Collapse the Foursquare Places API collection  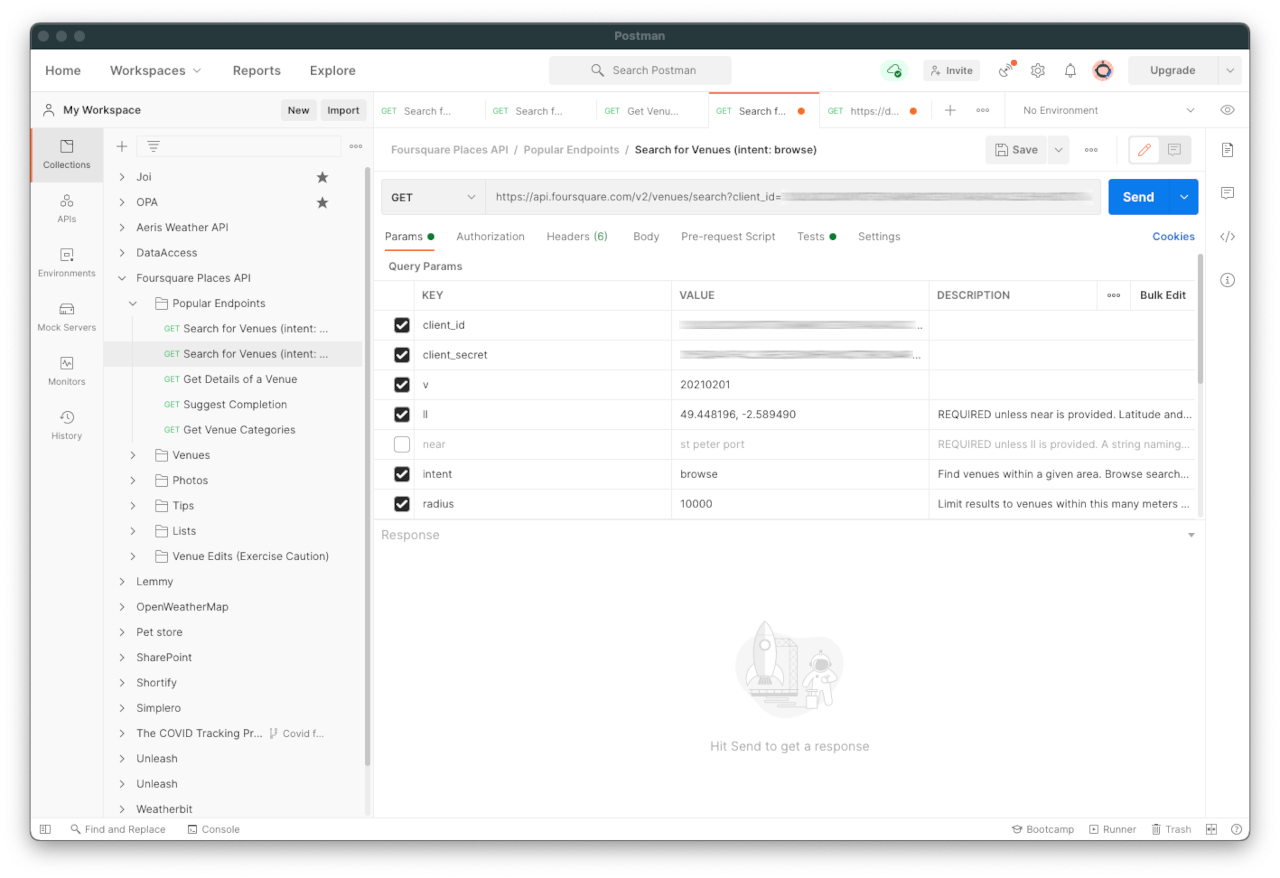122,278
